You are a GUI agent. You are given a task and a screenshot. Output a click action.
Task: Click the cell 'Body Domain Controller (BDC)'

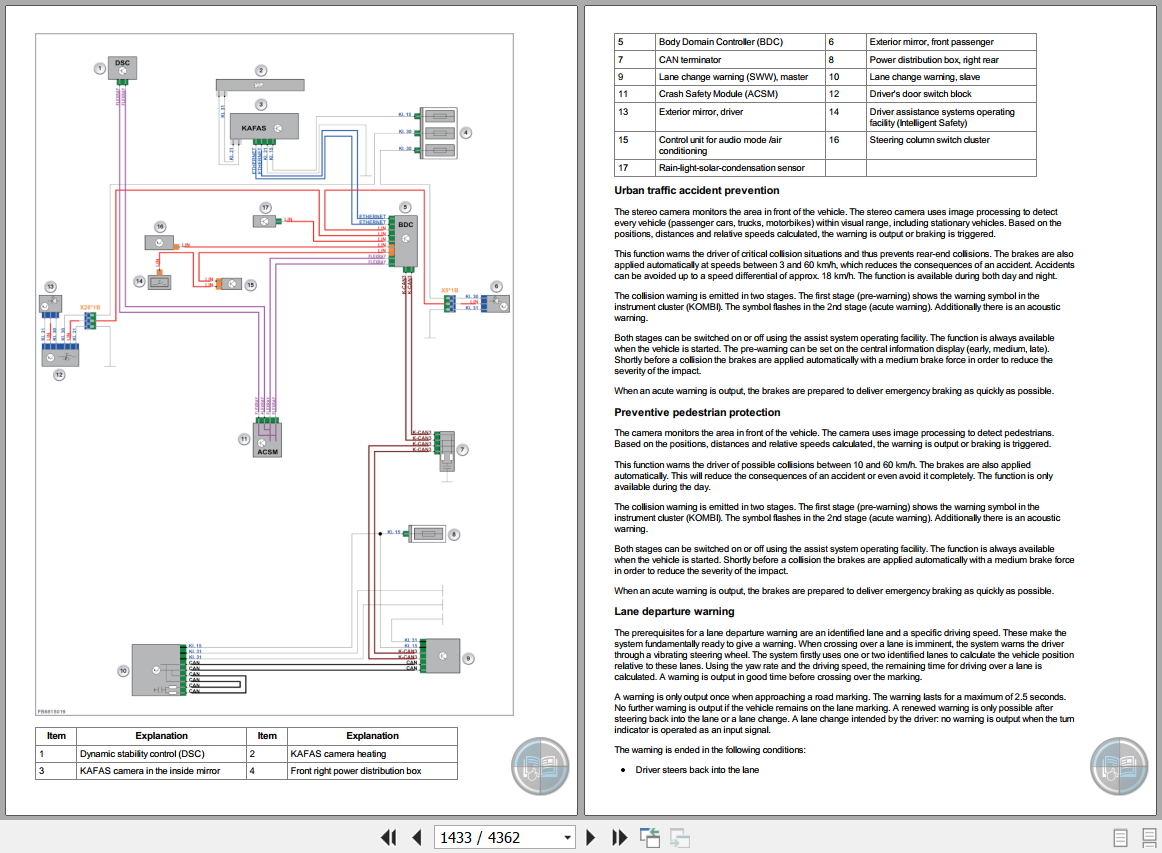pyautogui.click(x=740, y=42)
